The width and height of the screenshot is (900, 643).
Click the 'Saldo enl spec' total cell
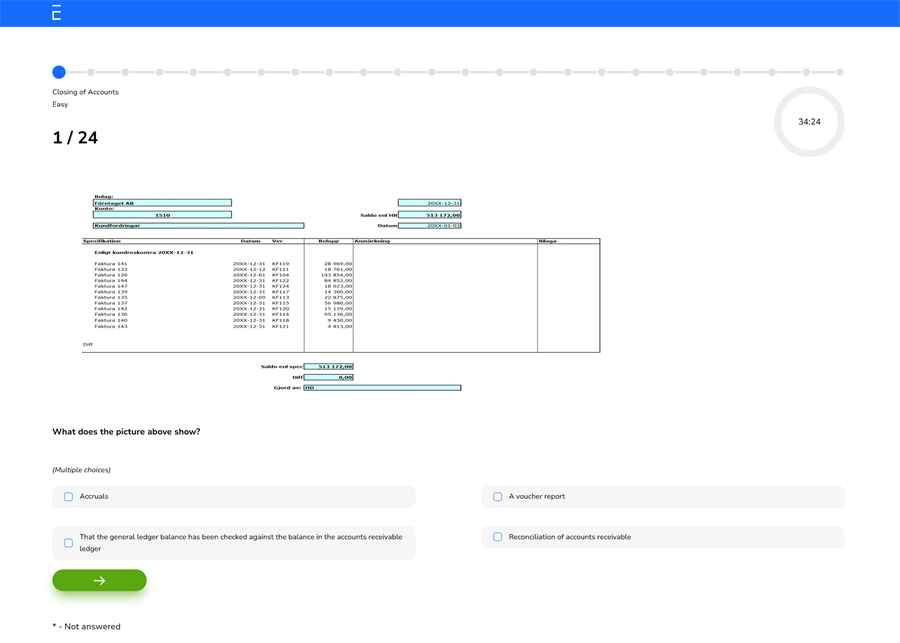[329, 367]
